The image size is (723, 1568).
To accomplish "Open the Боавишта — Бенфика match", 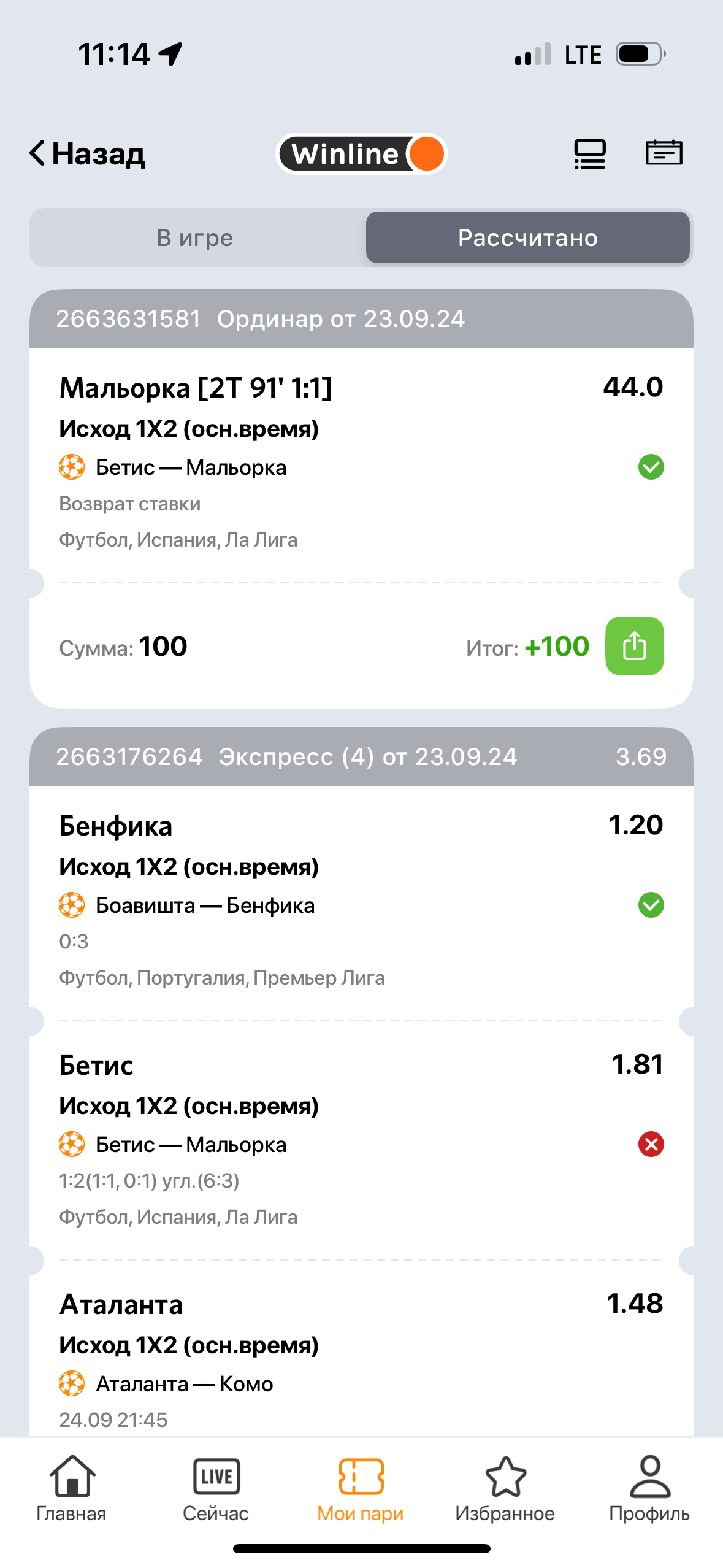I will (x=205, y=906).
